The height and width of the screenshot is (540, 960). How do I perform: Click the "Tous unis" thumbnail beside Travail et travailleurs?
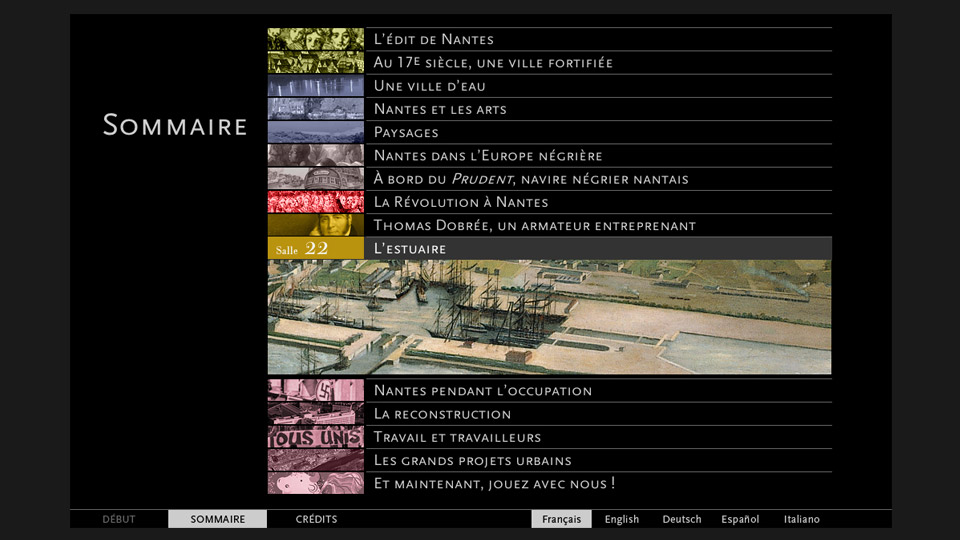[316, 437]
